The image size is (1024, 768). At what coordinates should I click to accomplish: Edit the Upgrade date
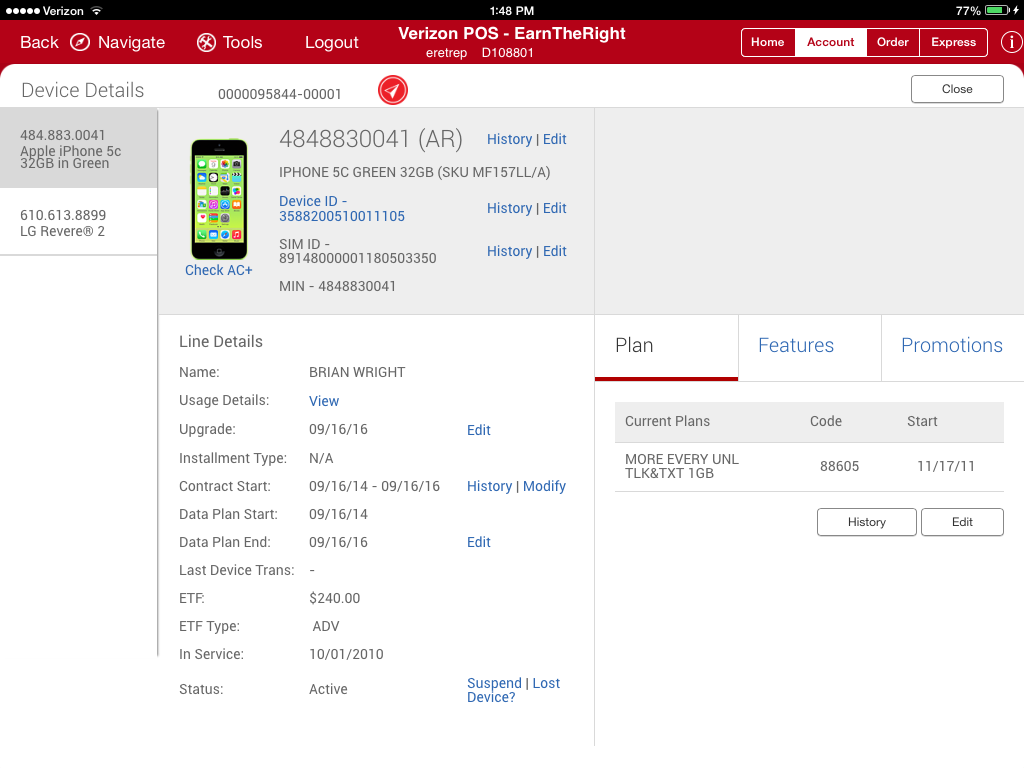(479, 430)
